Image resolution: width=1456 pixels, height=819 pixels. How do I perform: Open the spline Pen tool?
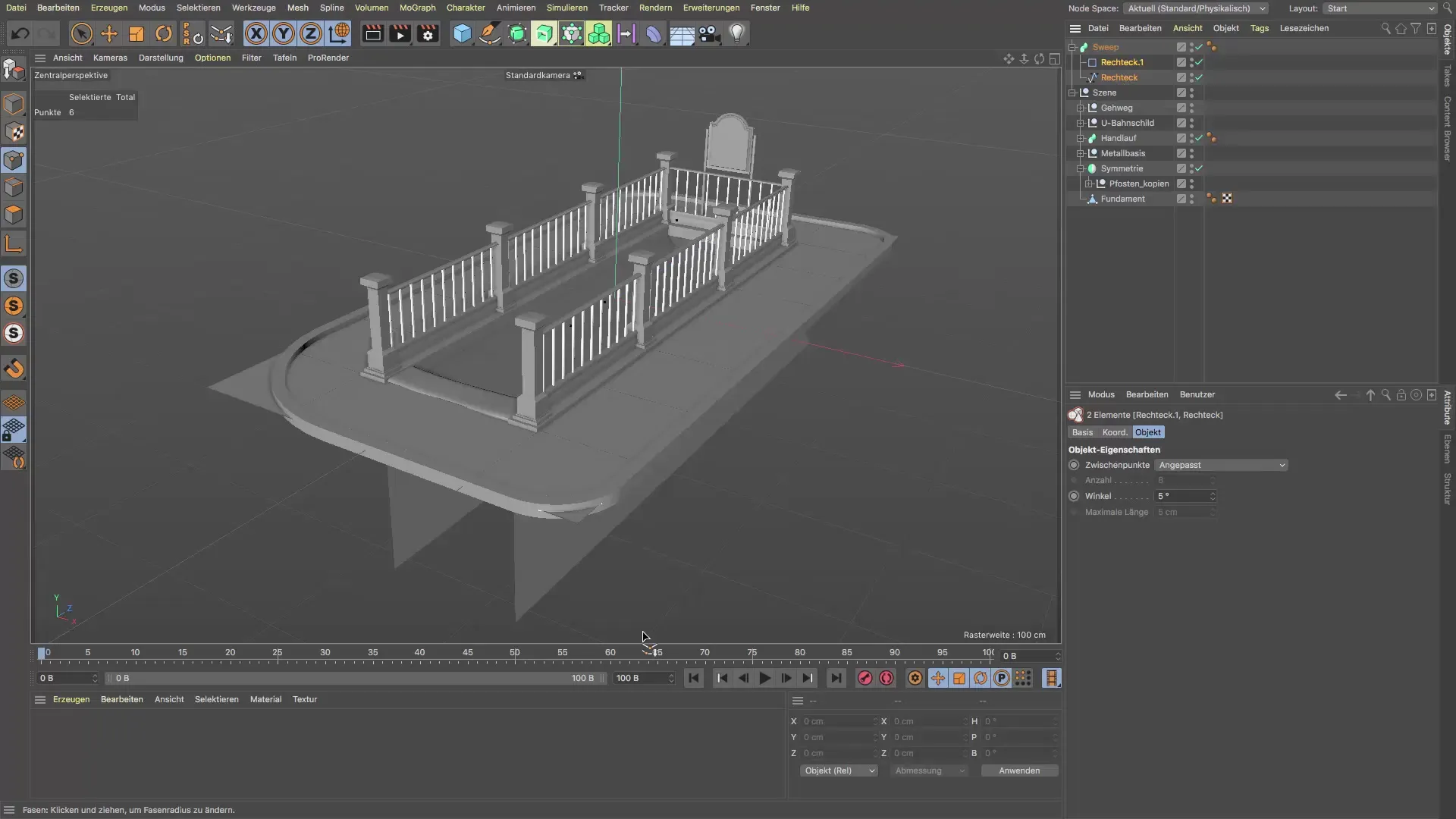click(490, 33)
